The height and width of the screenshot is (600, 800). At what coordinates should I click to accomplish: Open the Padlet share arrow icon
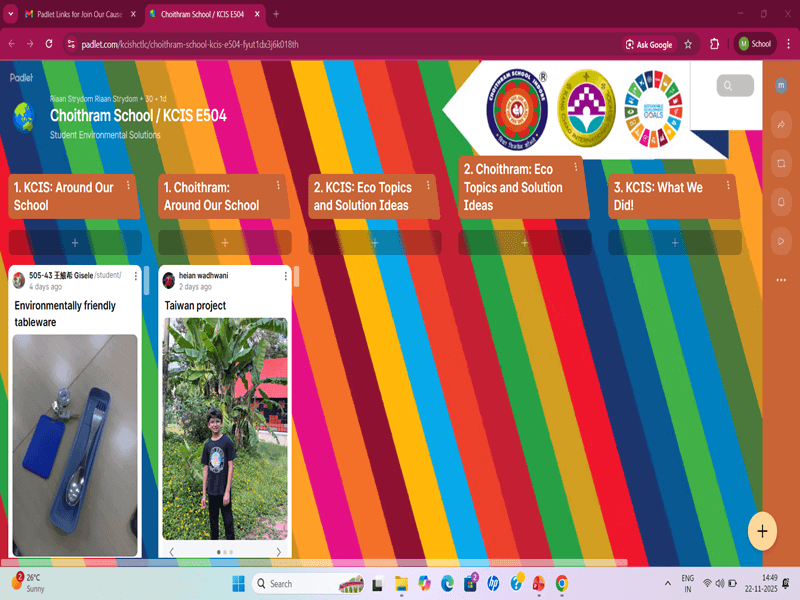(x=781, y=124)
